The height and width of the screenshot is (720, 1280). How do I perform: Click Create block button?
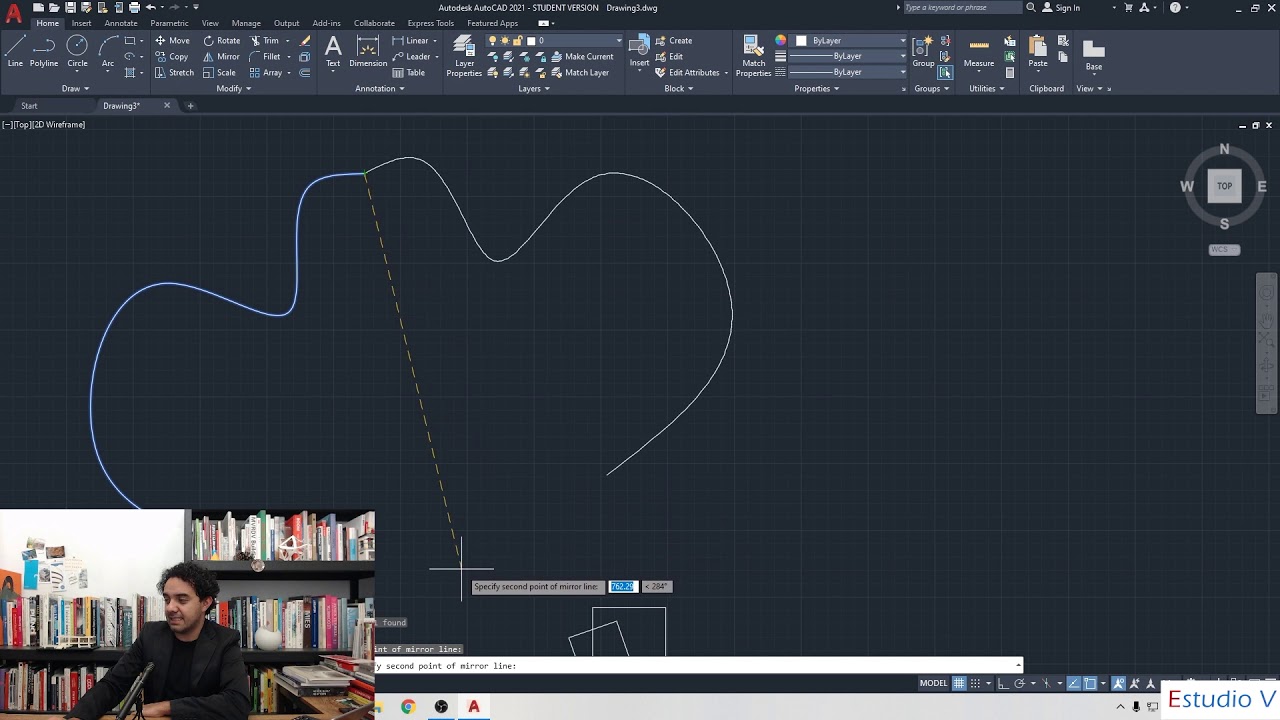(674, 41)
